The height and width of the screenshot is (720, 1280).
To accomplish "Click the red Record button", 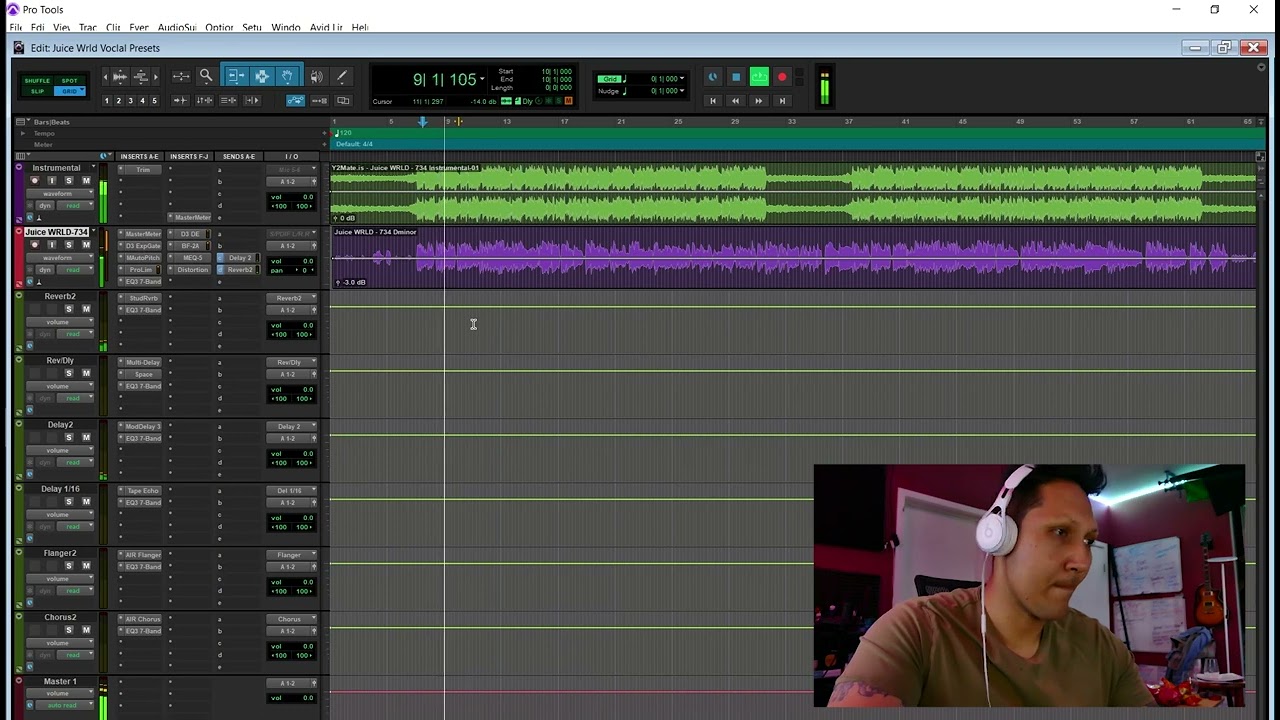I will pyautogui.click(x=782, y=77).
